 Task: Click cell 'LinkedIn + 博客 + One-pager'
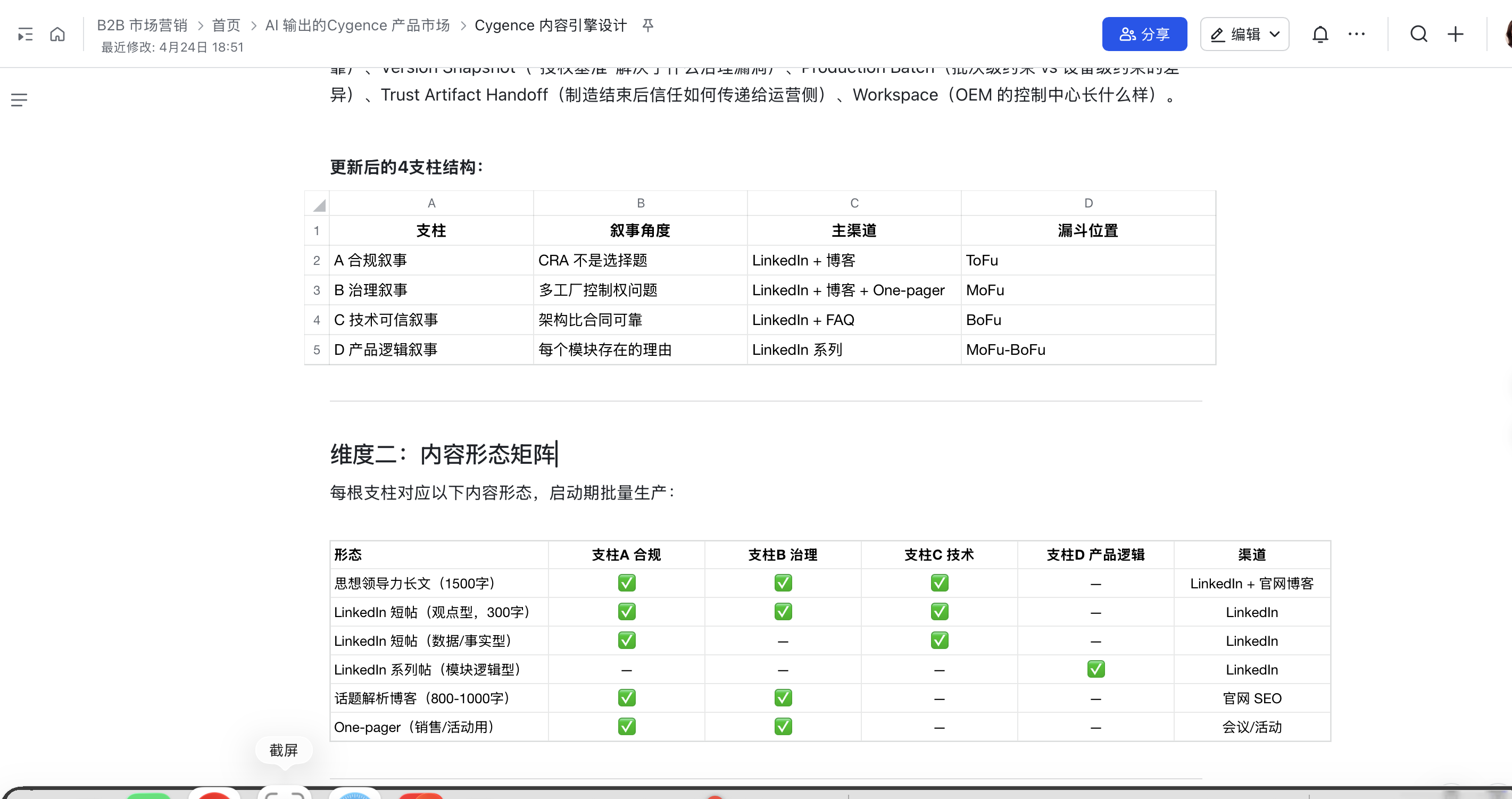(854, 290)
